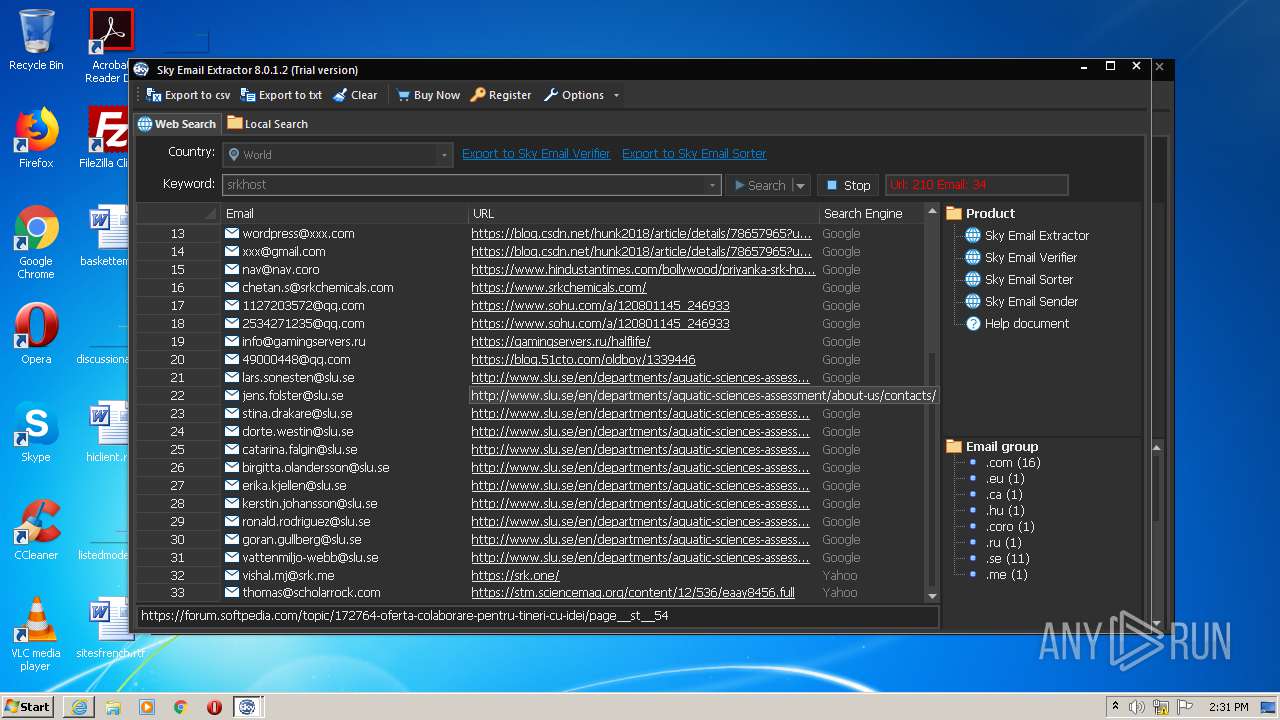Open gamingservers.ru/halflife URL link

[560, 342]
